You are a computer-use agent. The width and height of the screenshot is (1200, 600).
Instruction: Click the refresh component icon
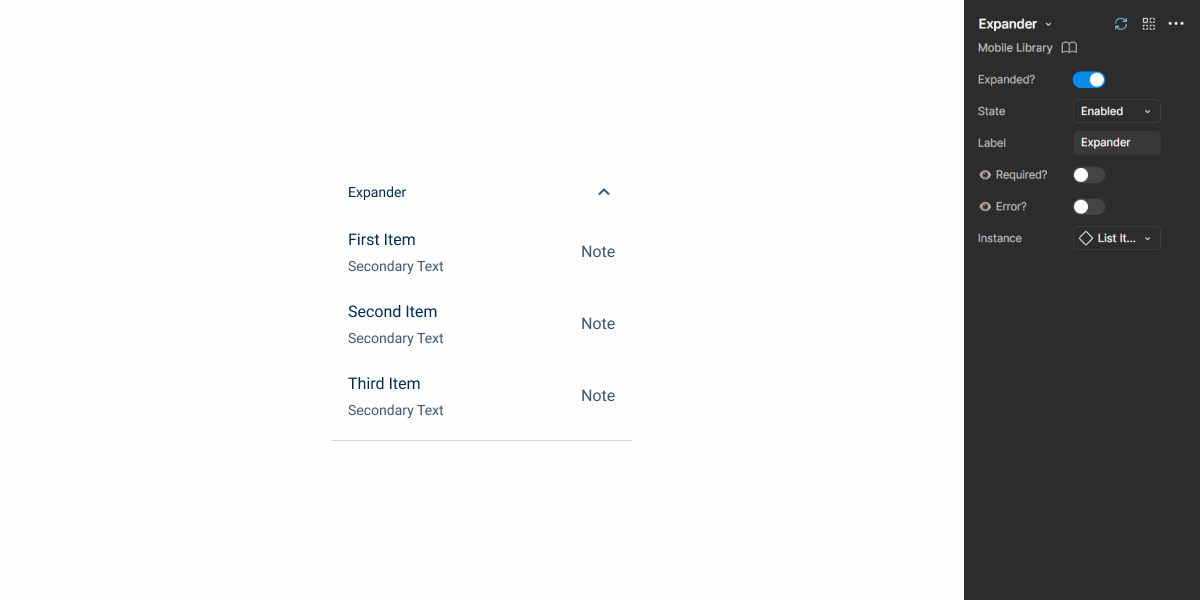(1120, 23)
